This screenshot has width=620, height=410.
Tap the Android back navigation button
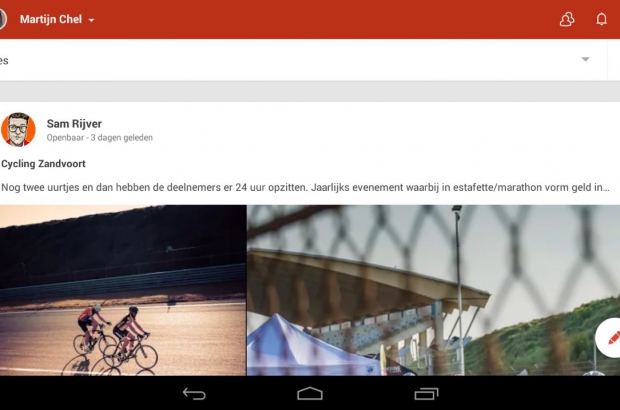pos(194,394)
